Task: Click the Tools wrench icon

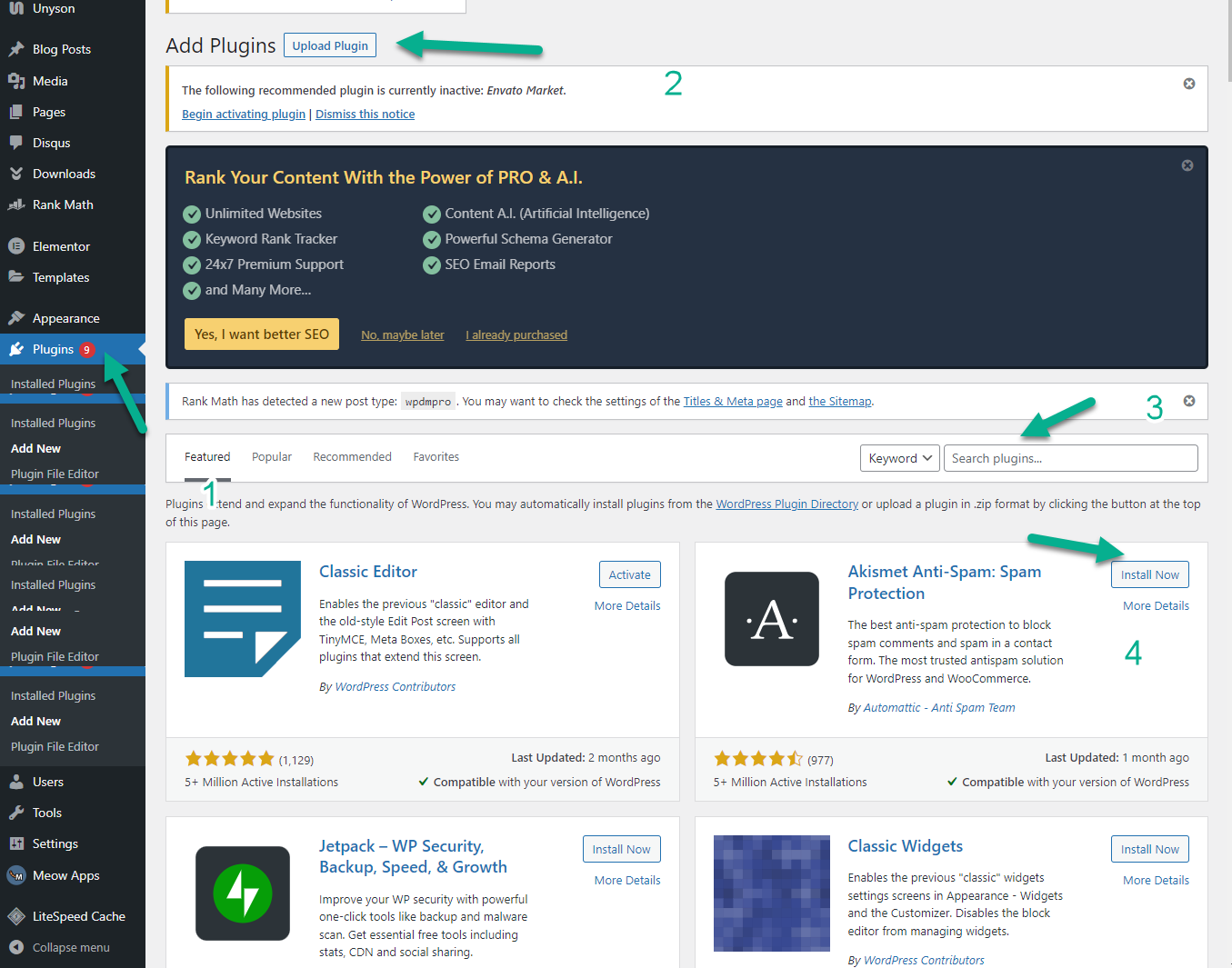Action: (16, 813)
